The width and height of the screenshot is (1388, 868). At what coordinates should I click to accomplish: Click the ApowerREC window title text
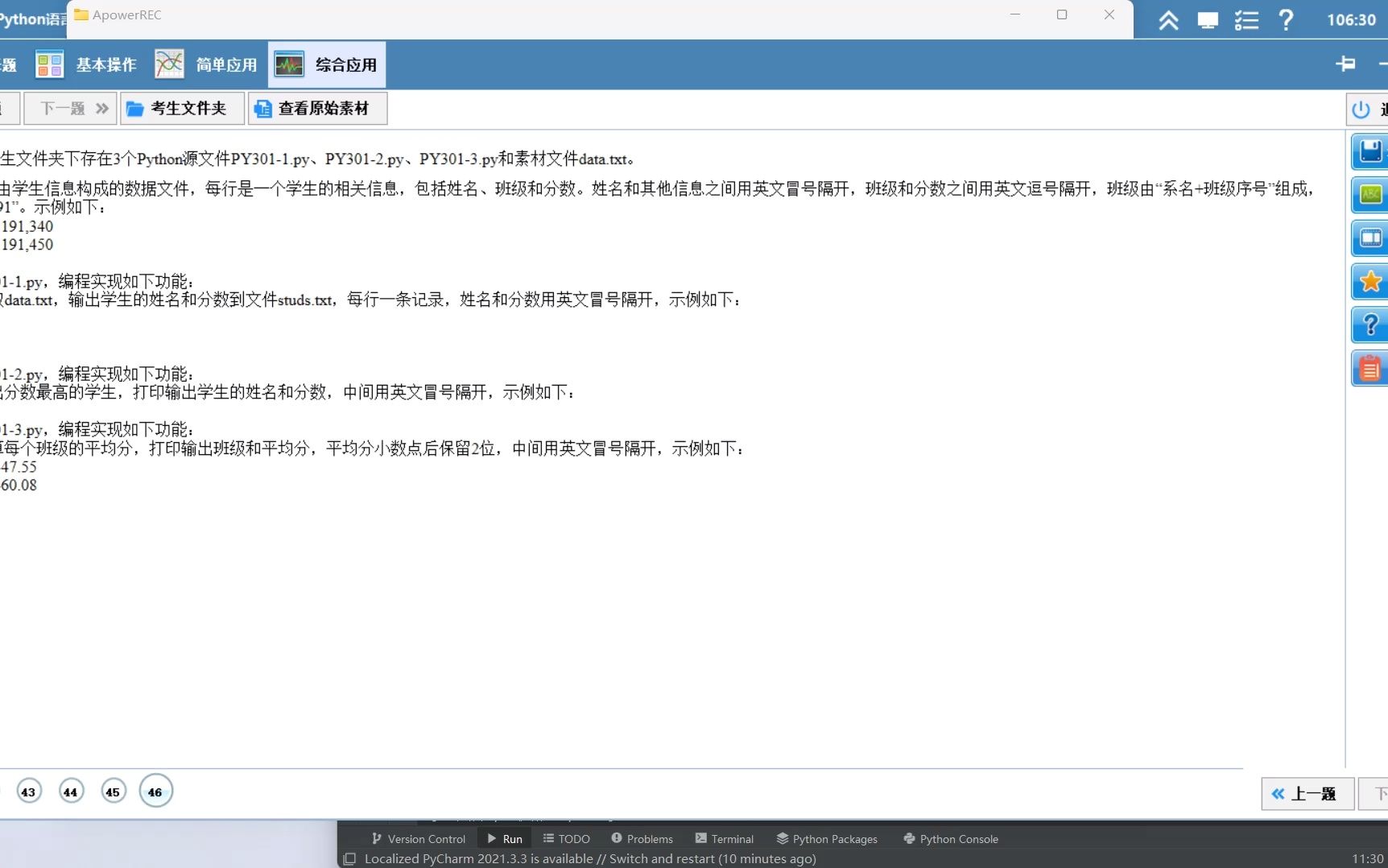126,14
